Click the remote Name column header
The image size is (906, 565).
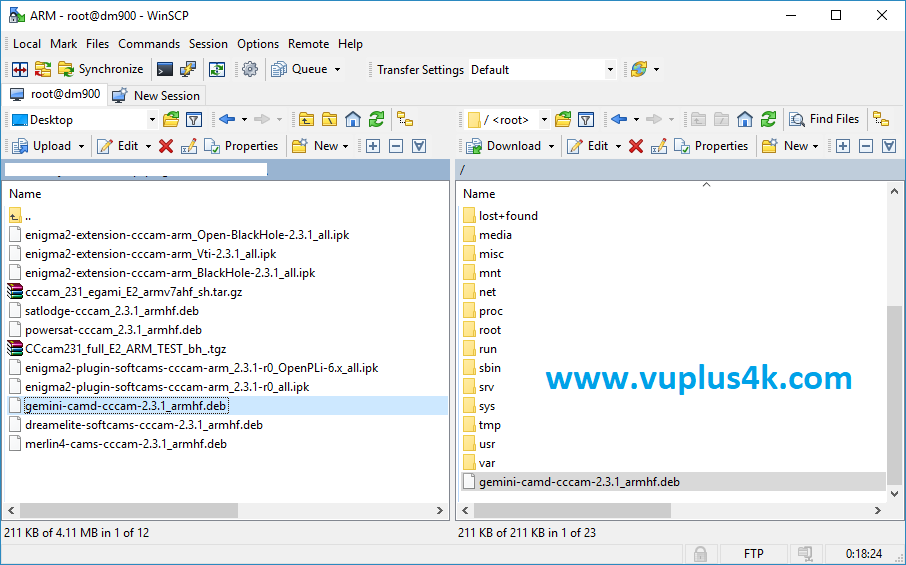[x=479, y=194]
